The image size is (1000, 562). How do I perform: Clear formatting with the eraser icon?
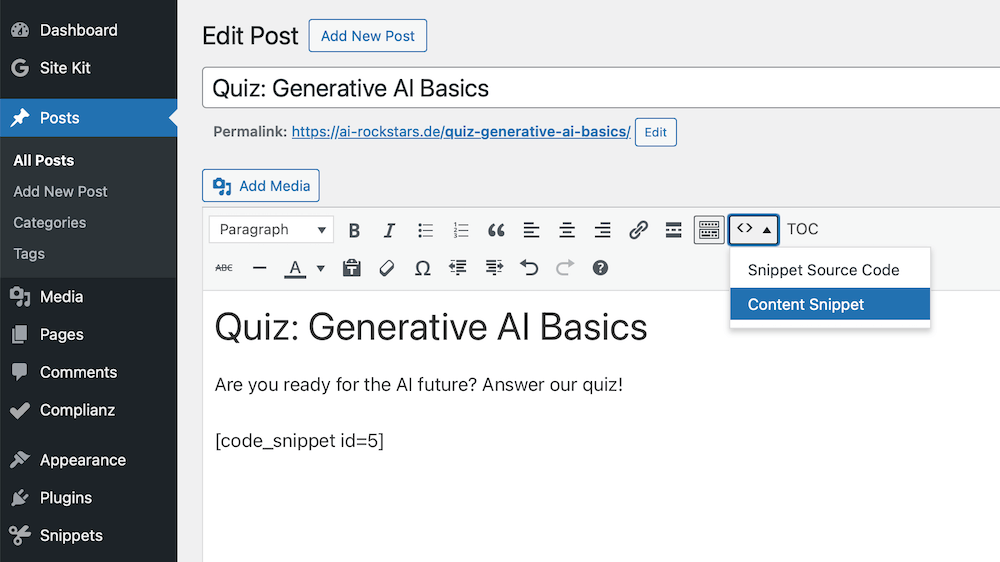pyautogui.click(x=386, y=268)
